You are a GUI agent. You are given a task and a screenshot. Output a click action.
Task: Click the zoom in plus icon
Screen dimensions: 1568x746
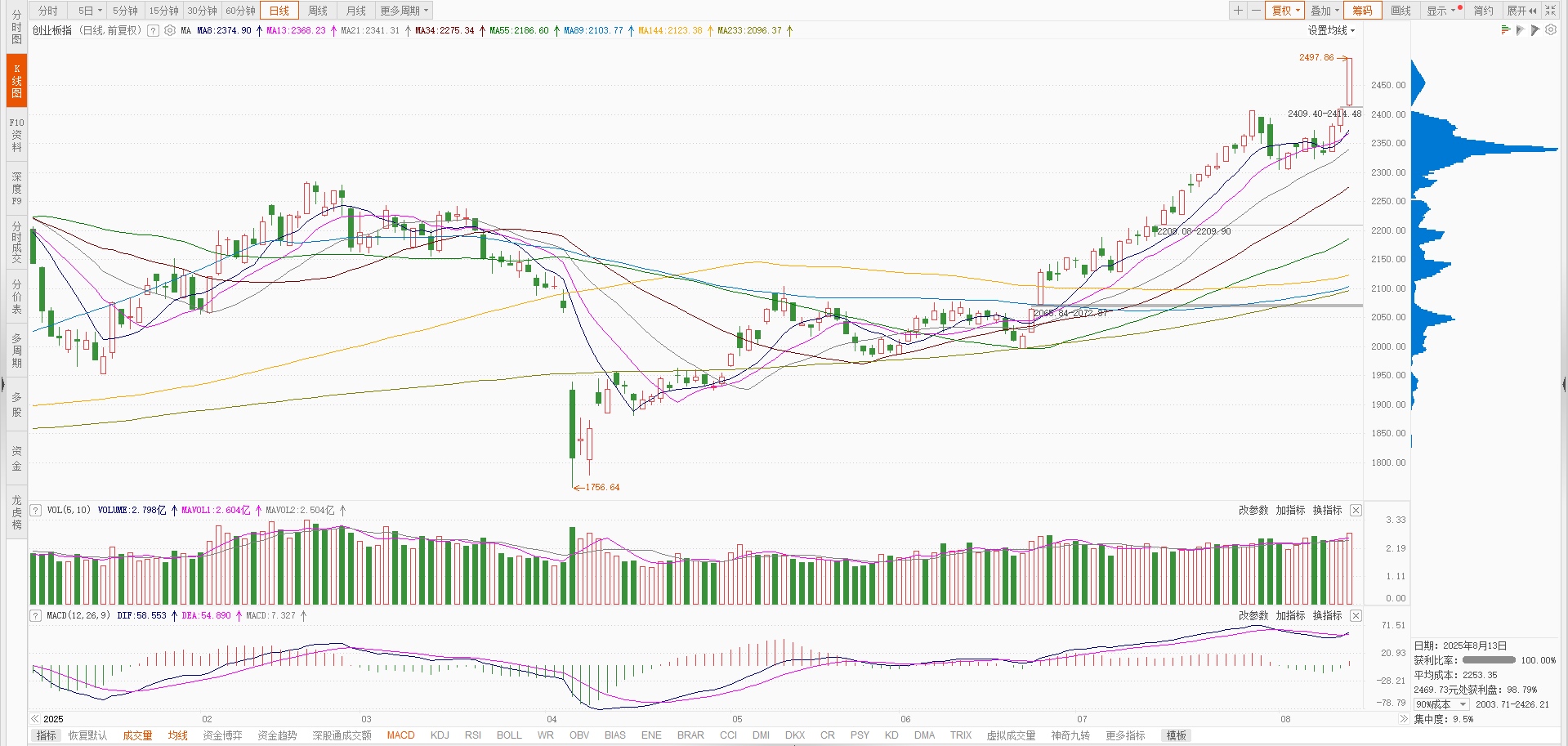click(1238, 11)
